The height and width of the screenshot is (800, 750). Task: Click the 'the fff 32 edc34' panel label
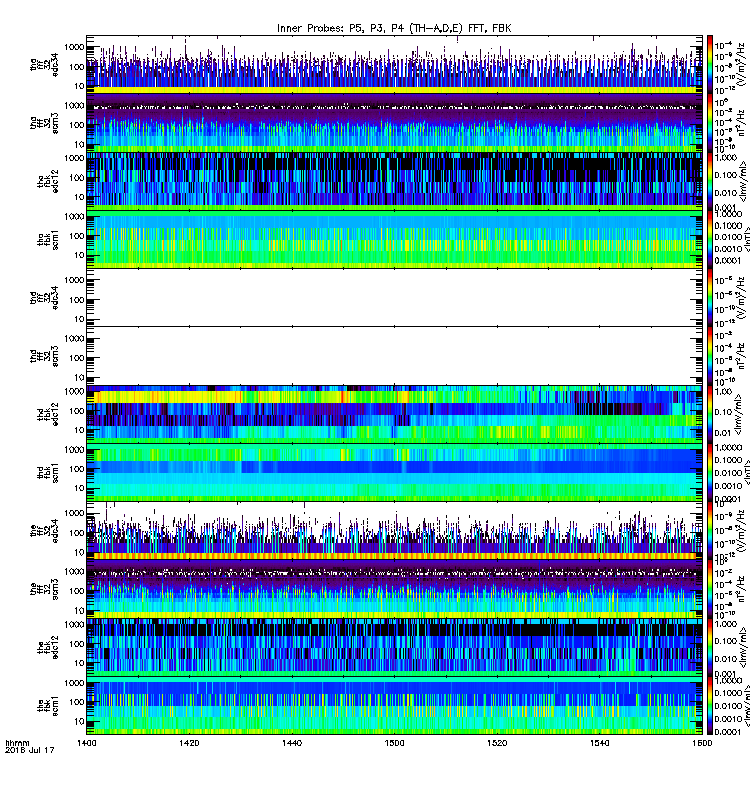[44, 531]
